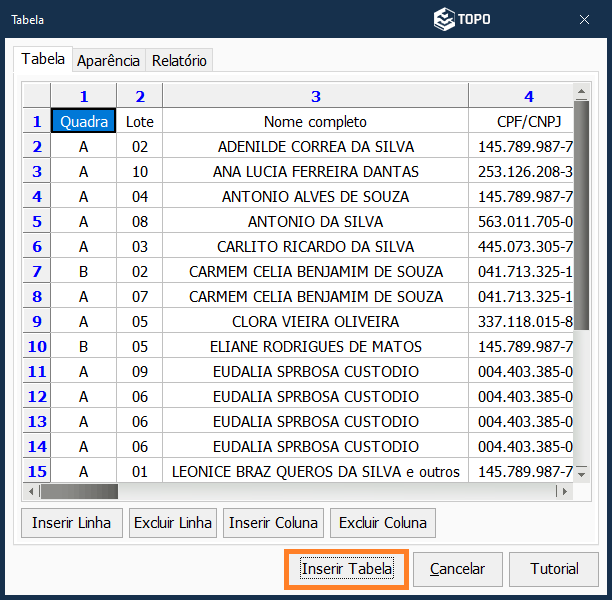Screen dimensions: 612x600
Task: Close the Tabela dialog window
Action: pyautogui.click(x=585, y=19)
